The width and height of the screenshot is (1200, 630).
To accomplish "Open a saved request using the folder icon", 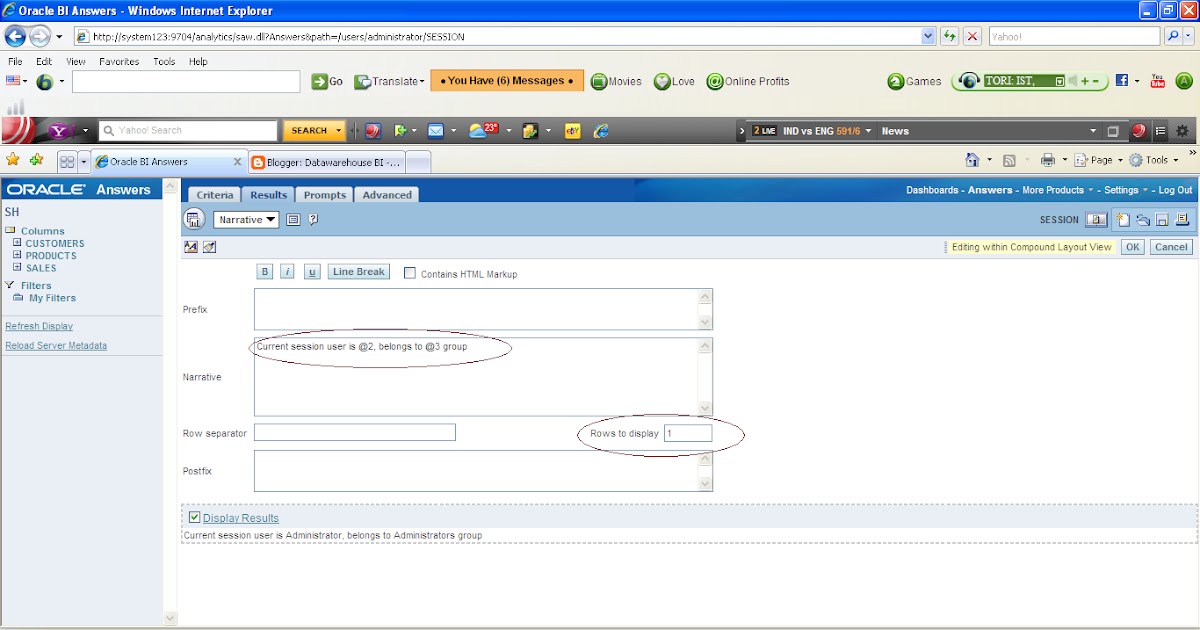I will (1143, 219).
